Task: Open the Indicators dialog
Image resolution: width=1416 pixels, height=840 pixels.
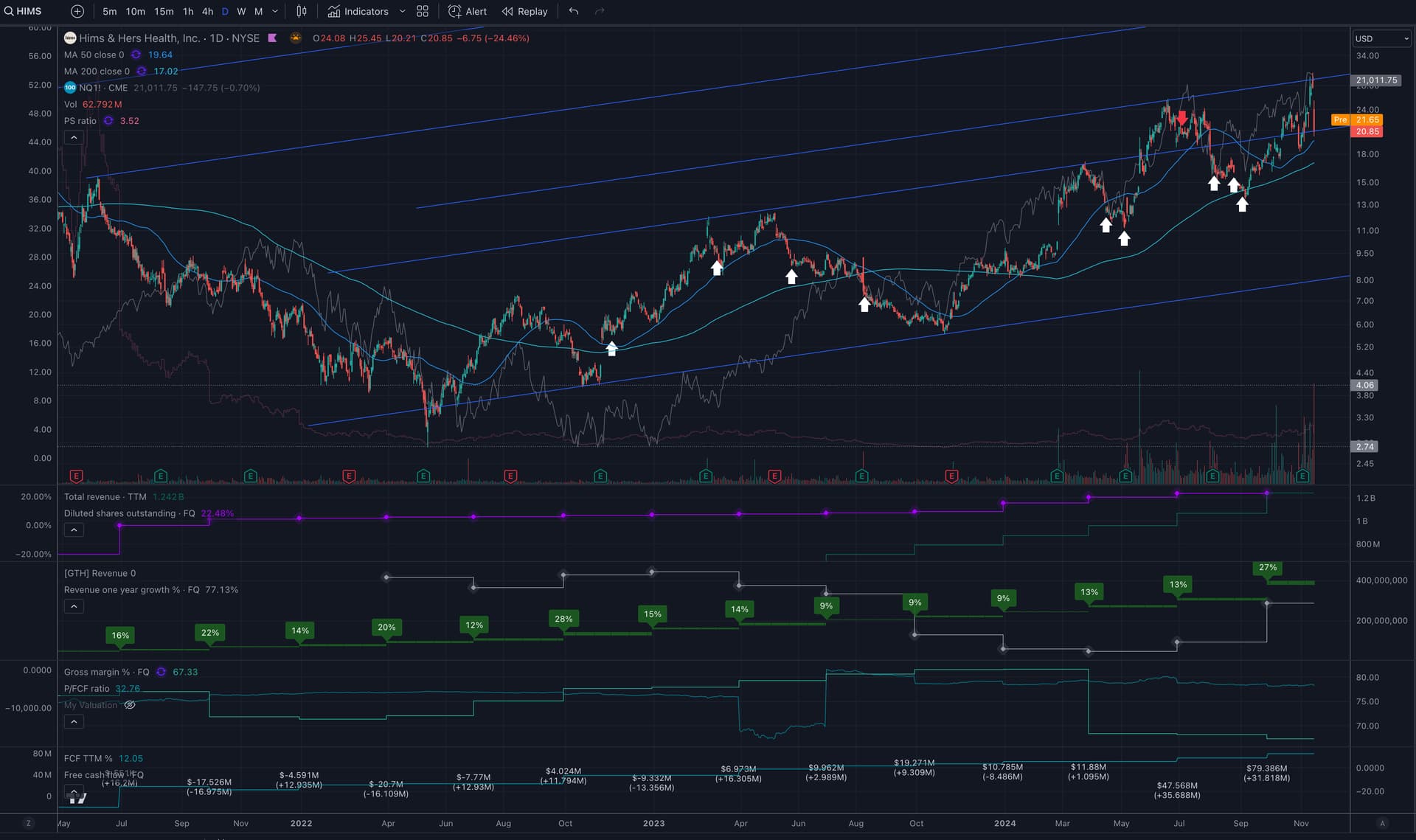Action: pos(358,11)
